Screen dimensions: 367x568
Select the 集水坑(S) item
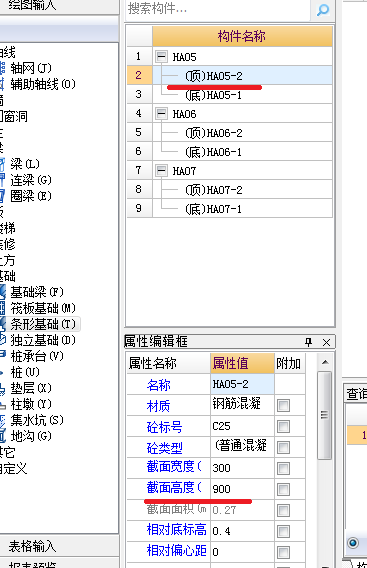[x=37, y=420]
